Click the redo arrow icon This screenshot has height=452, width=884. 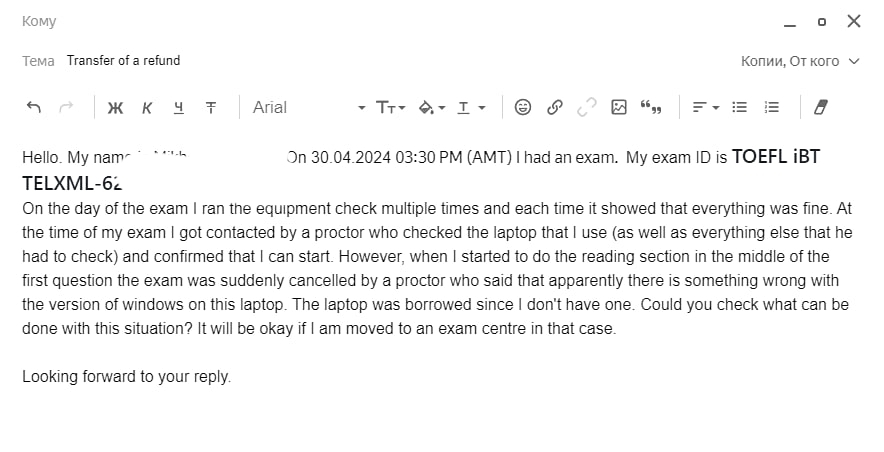pos(67,107)
